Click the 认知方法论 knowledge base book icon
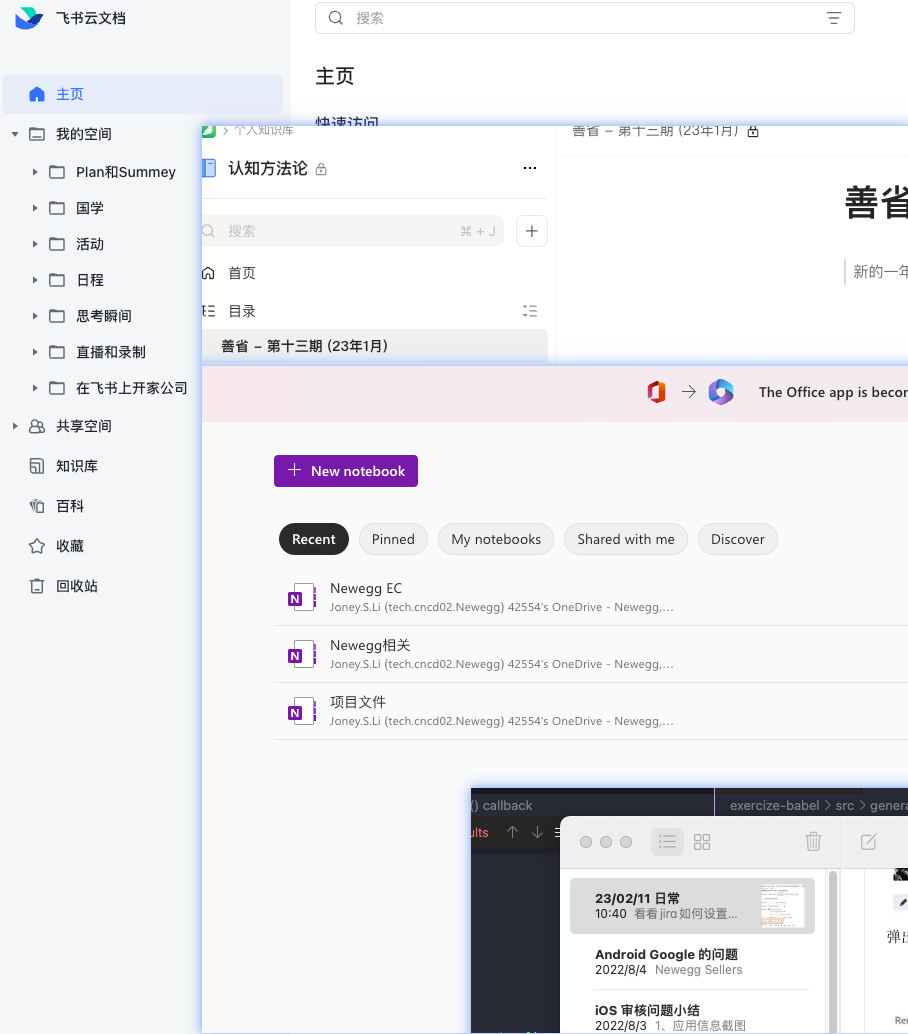The width and height of the screenshot is (908, 1034). pos(209,168)
